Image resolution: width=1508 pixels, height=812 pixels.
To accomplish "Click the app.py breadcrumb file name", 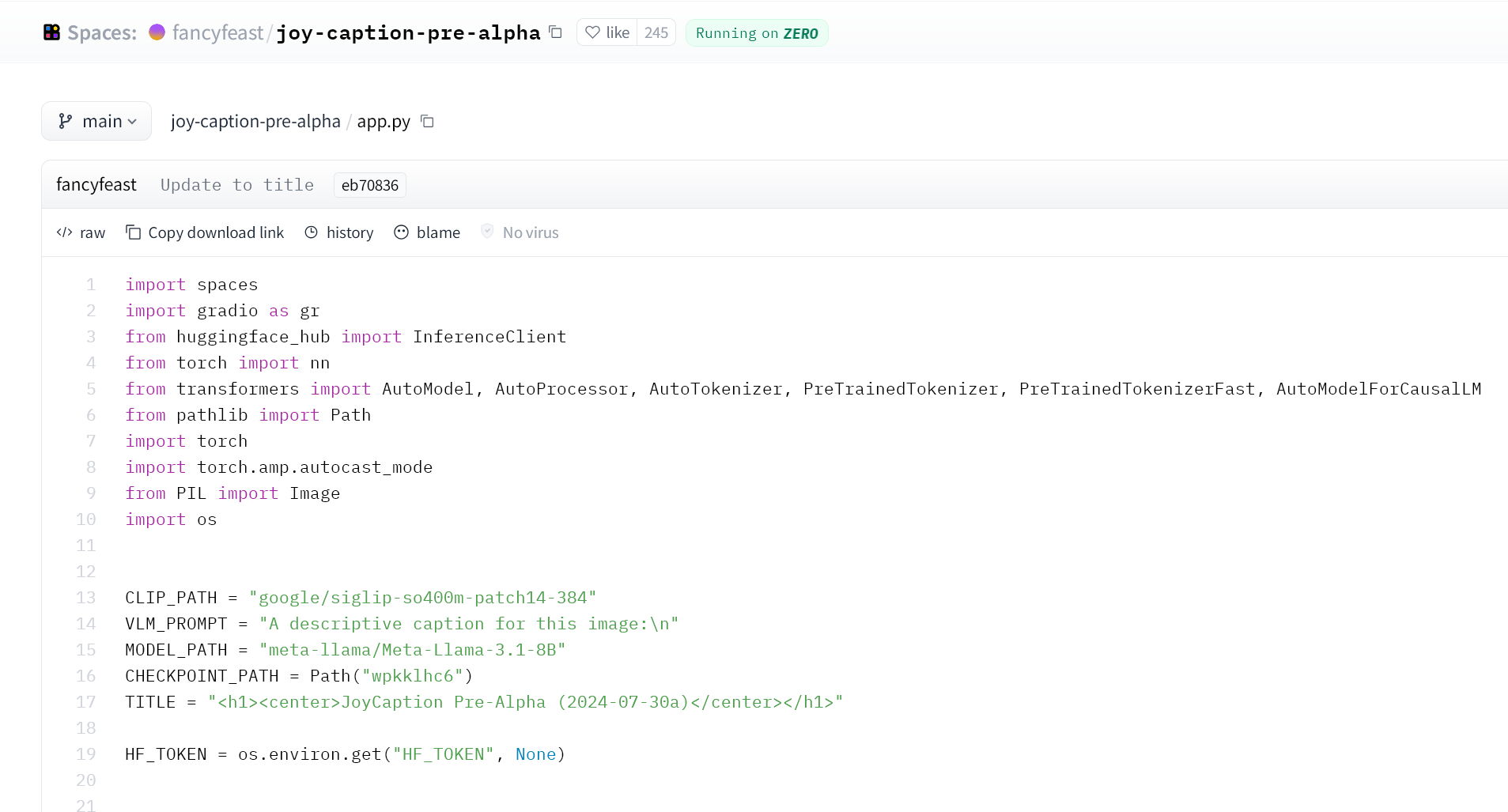I will click(x=384, y=121).
